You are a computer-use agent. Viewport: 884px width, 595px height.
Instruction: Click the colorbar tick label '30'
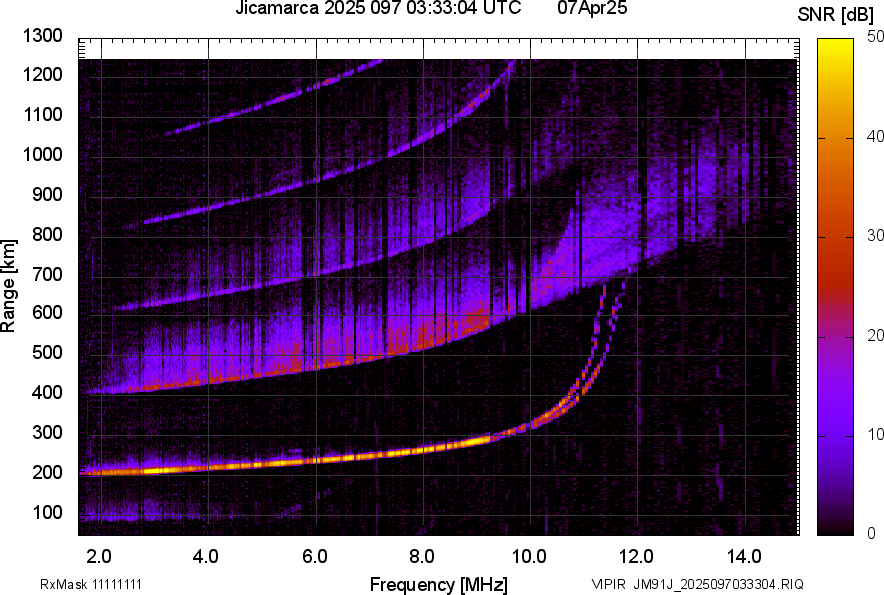(876, 236)
